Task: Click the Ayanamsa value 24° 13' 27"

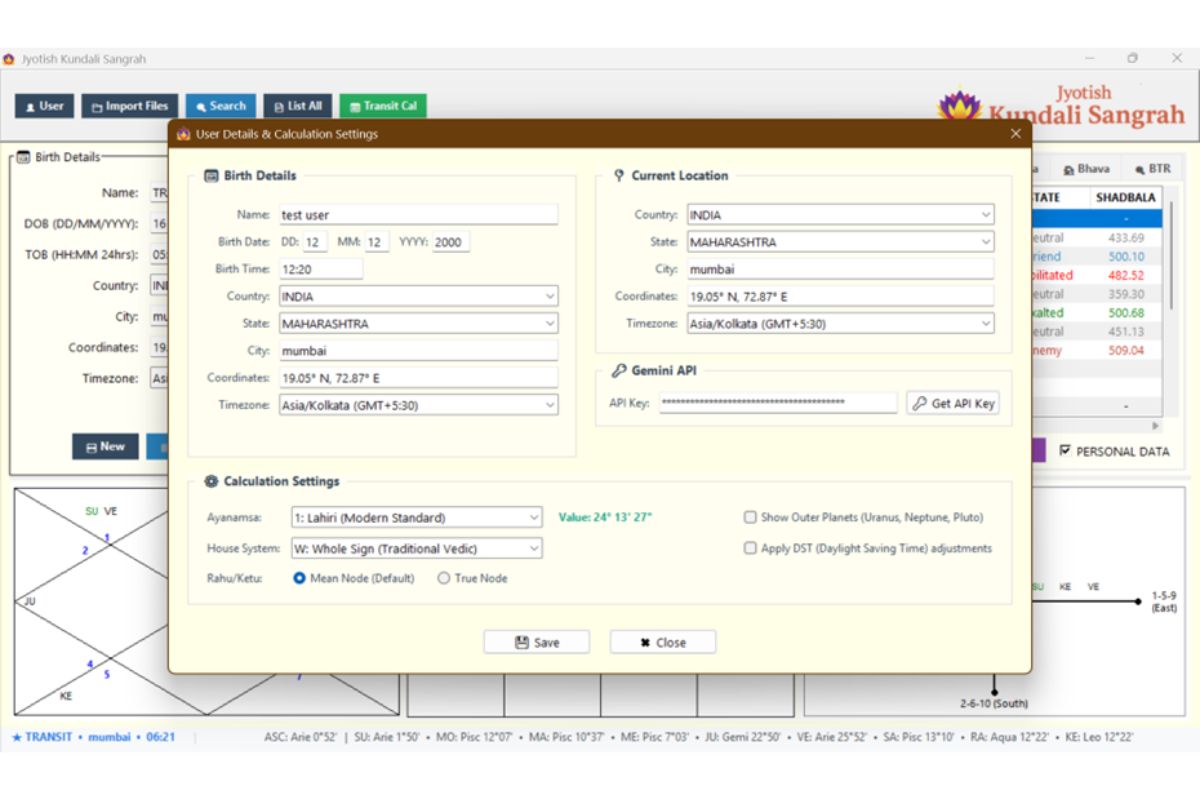Action: [x=605, y=517]
